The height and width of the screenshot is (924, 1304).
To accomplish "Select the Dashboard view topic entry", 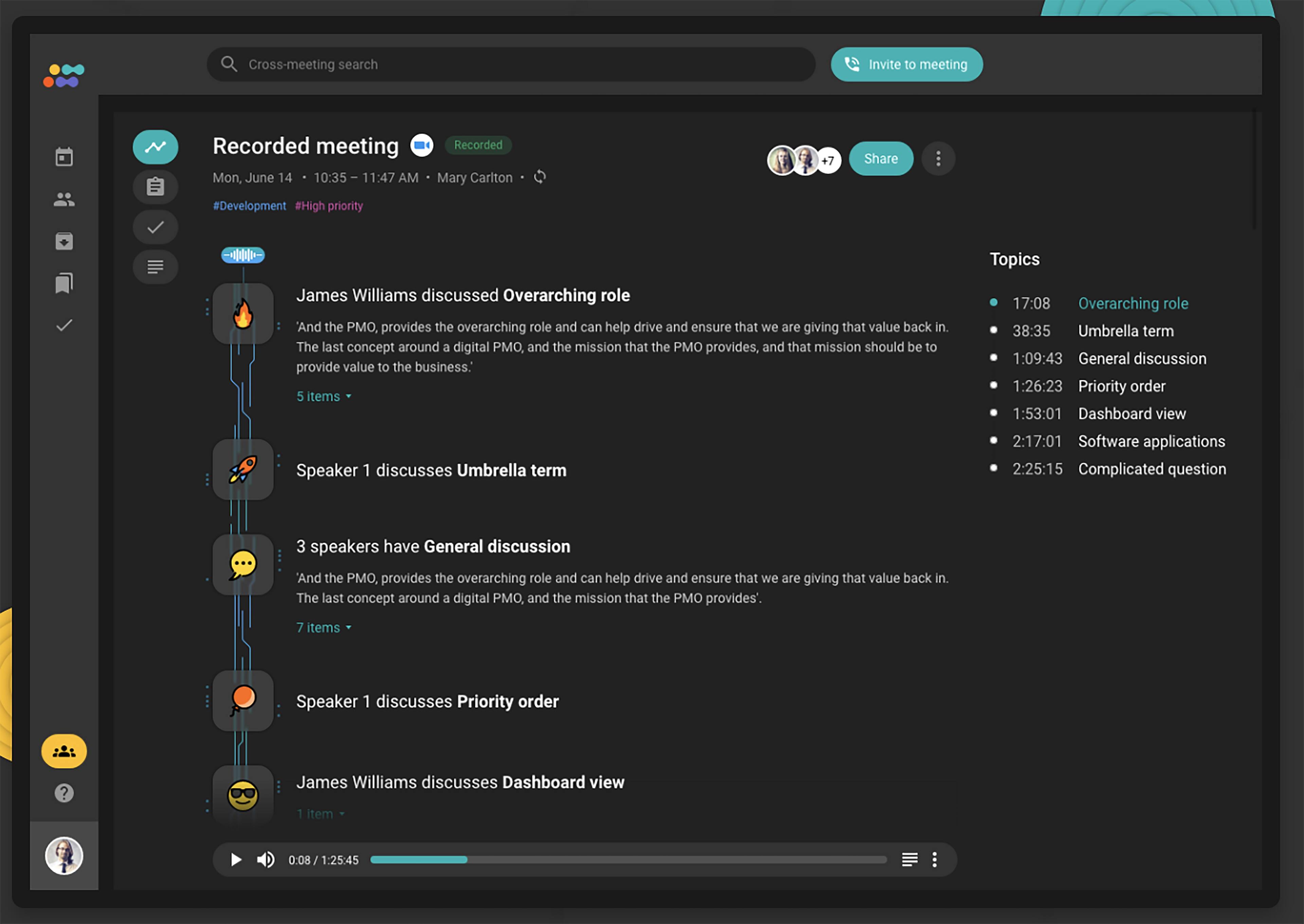I will [1131, 414].
